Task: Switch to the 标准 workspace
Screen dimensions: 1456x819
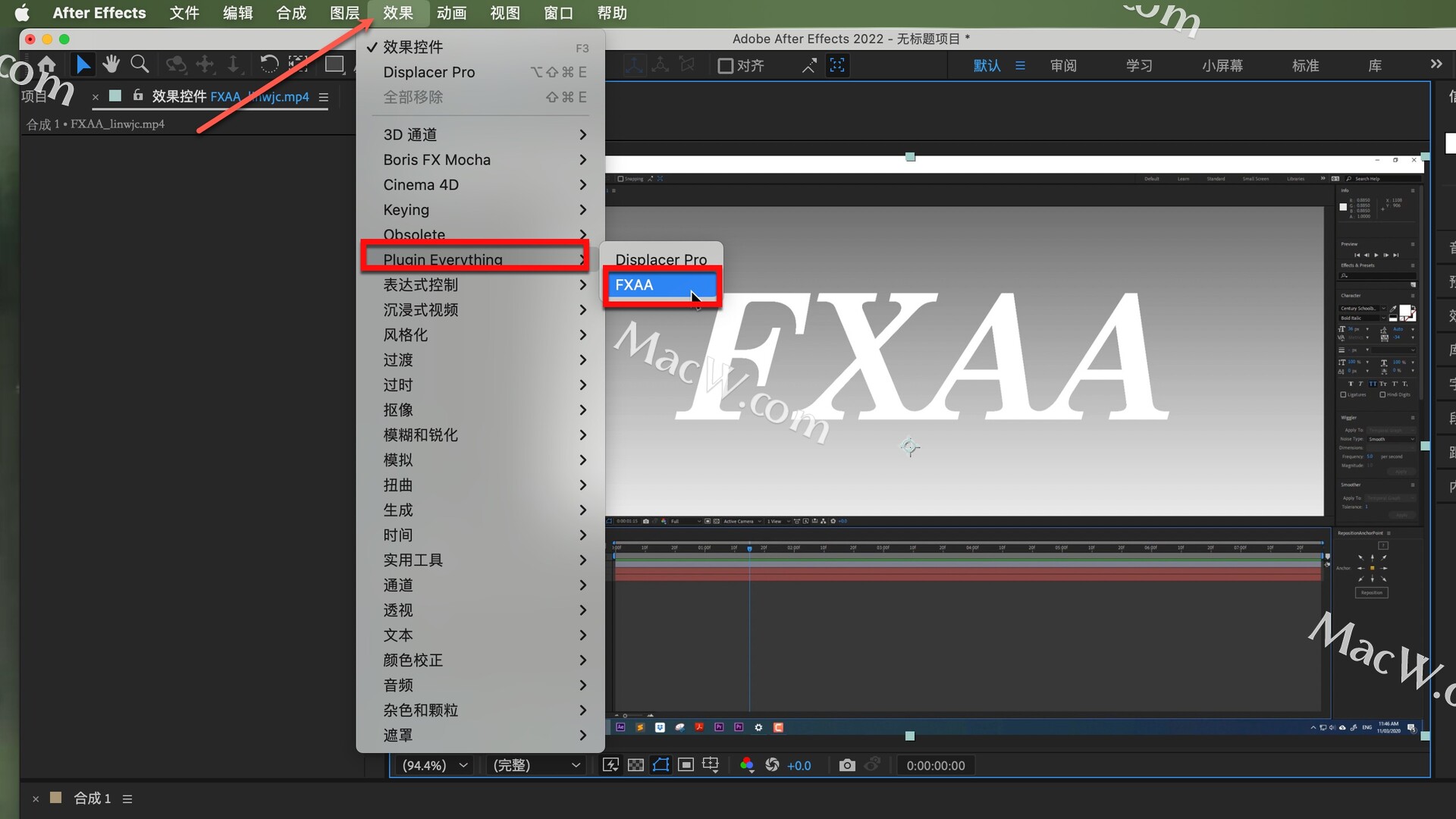Action: [1305, 66]
